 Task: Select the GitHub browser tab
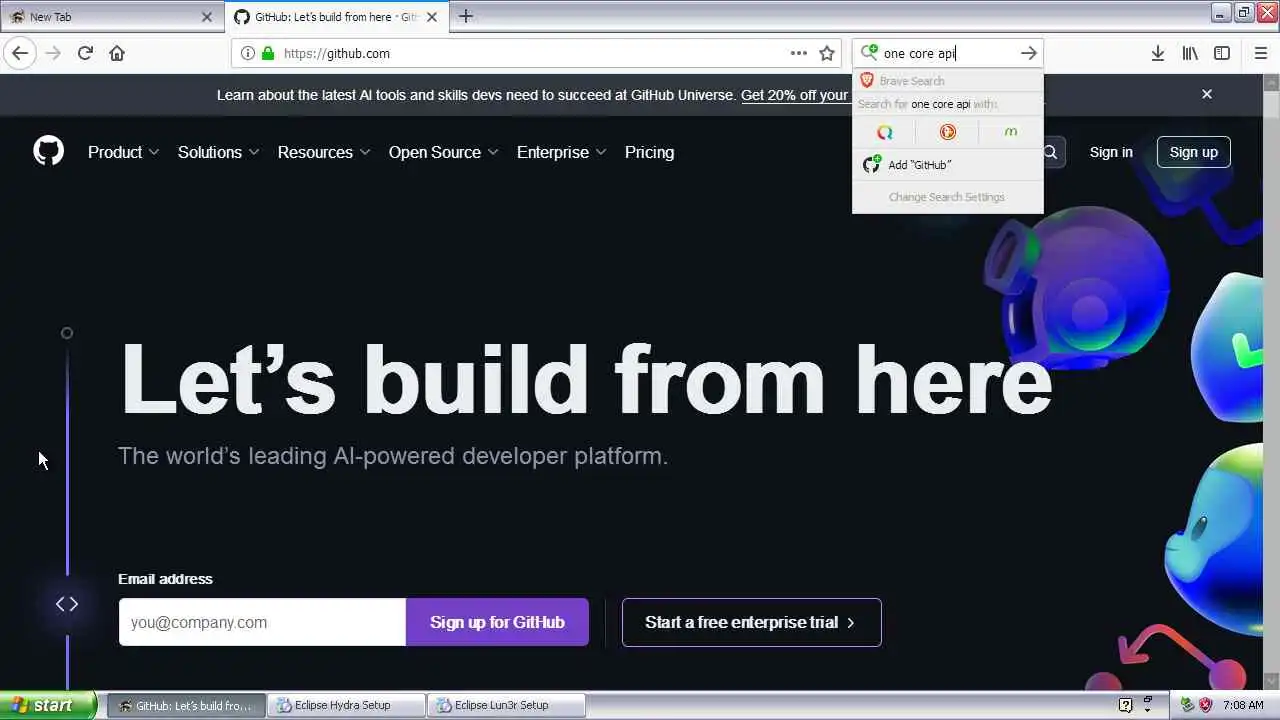pyautogui.click(x=336, y=17)
